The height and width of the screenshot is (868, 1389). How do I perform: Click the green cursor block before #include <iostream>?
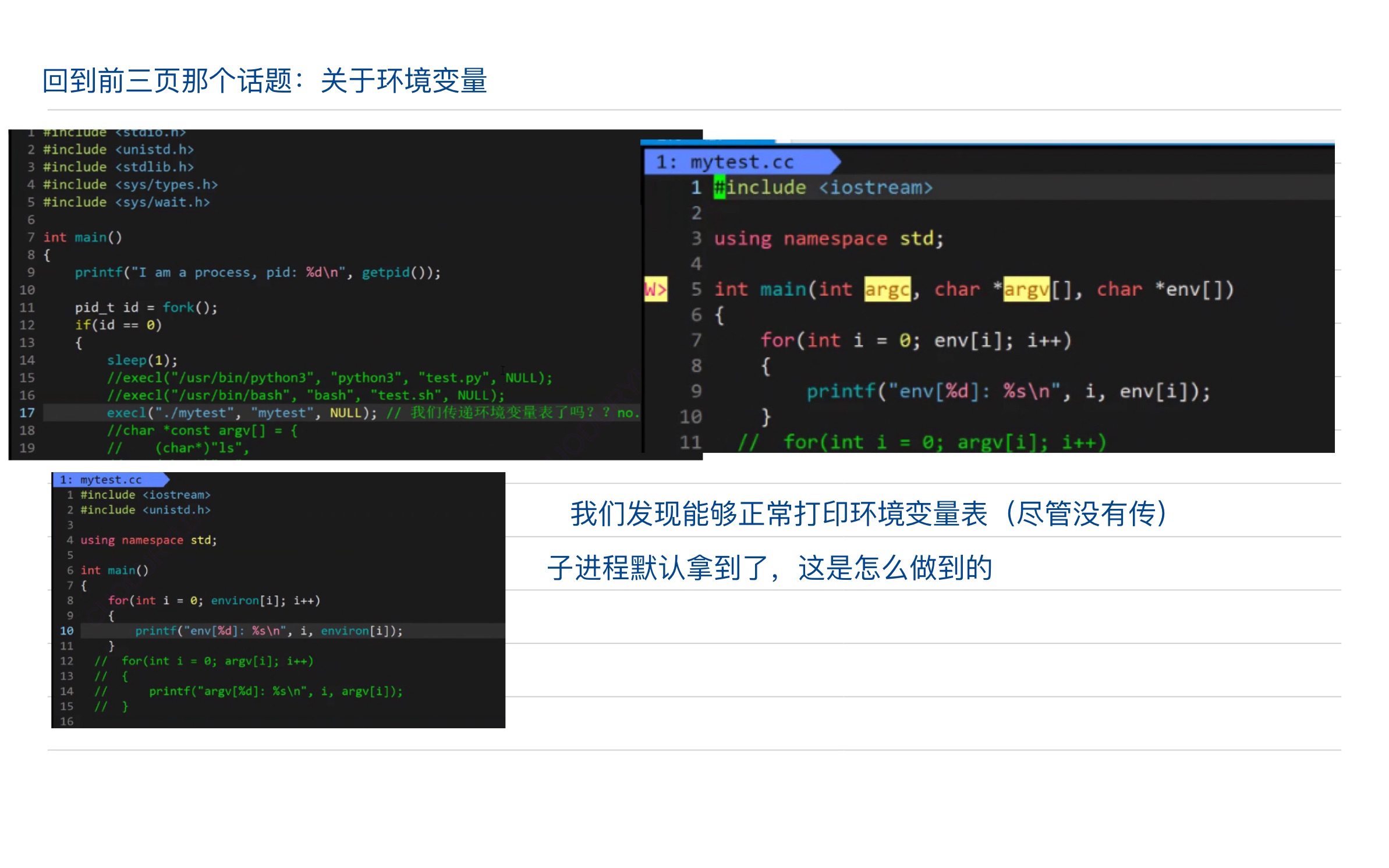(720, 187)
